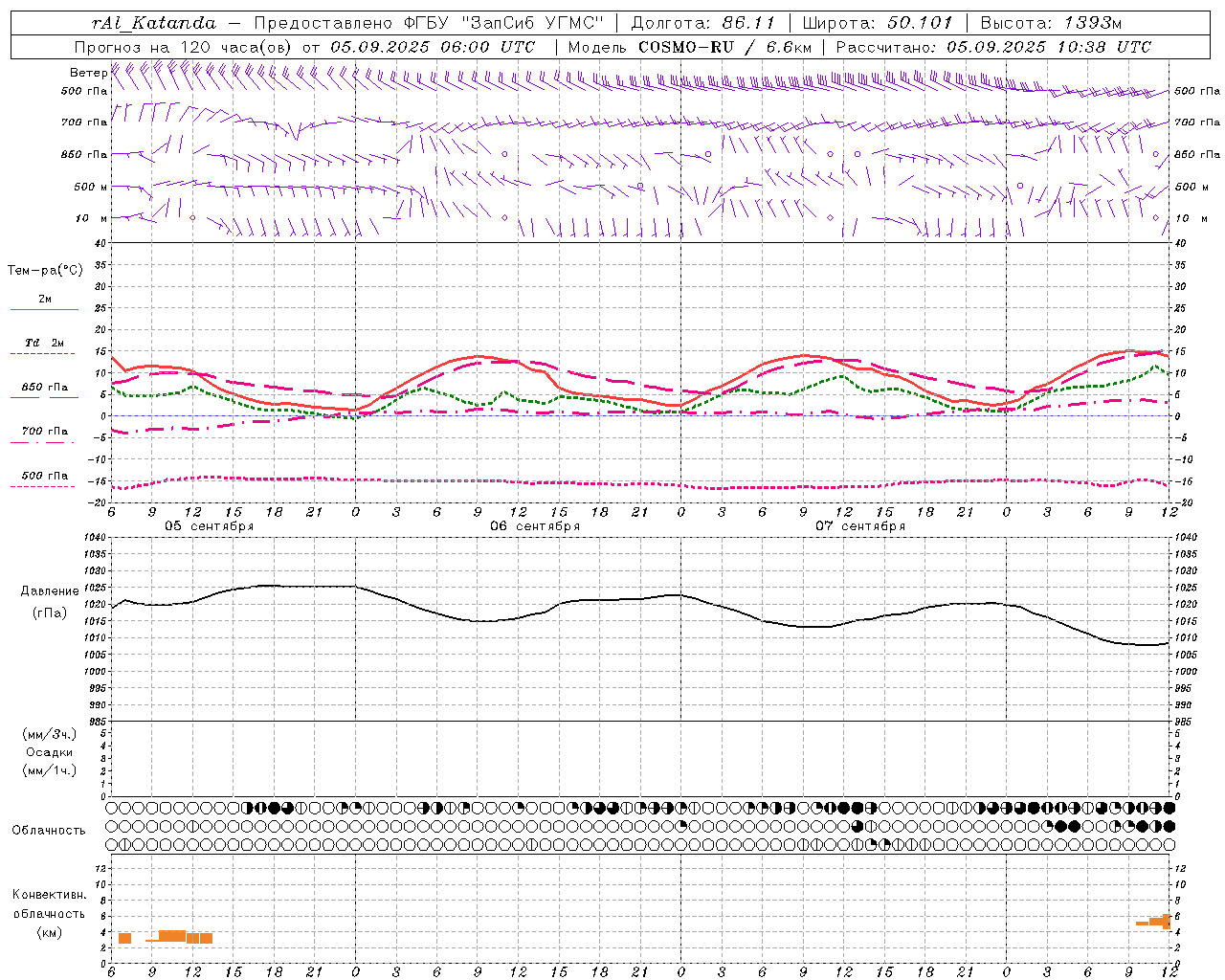
Task: Click the Высота: 1393м field
Action: [1052, 23]
